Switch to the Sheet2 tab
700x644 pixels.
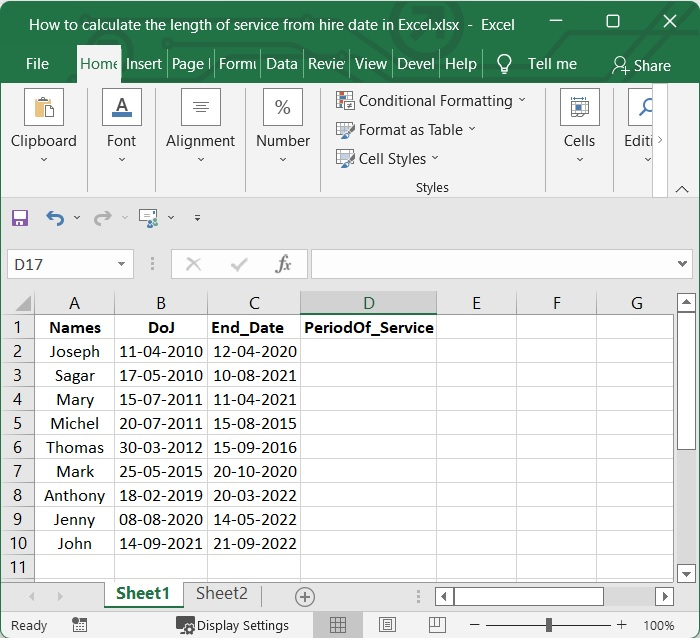pyautogui.click(x=221, y=593)
